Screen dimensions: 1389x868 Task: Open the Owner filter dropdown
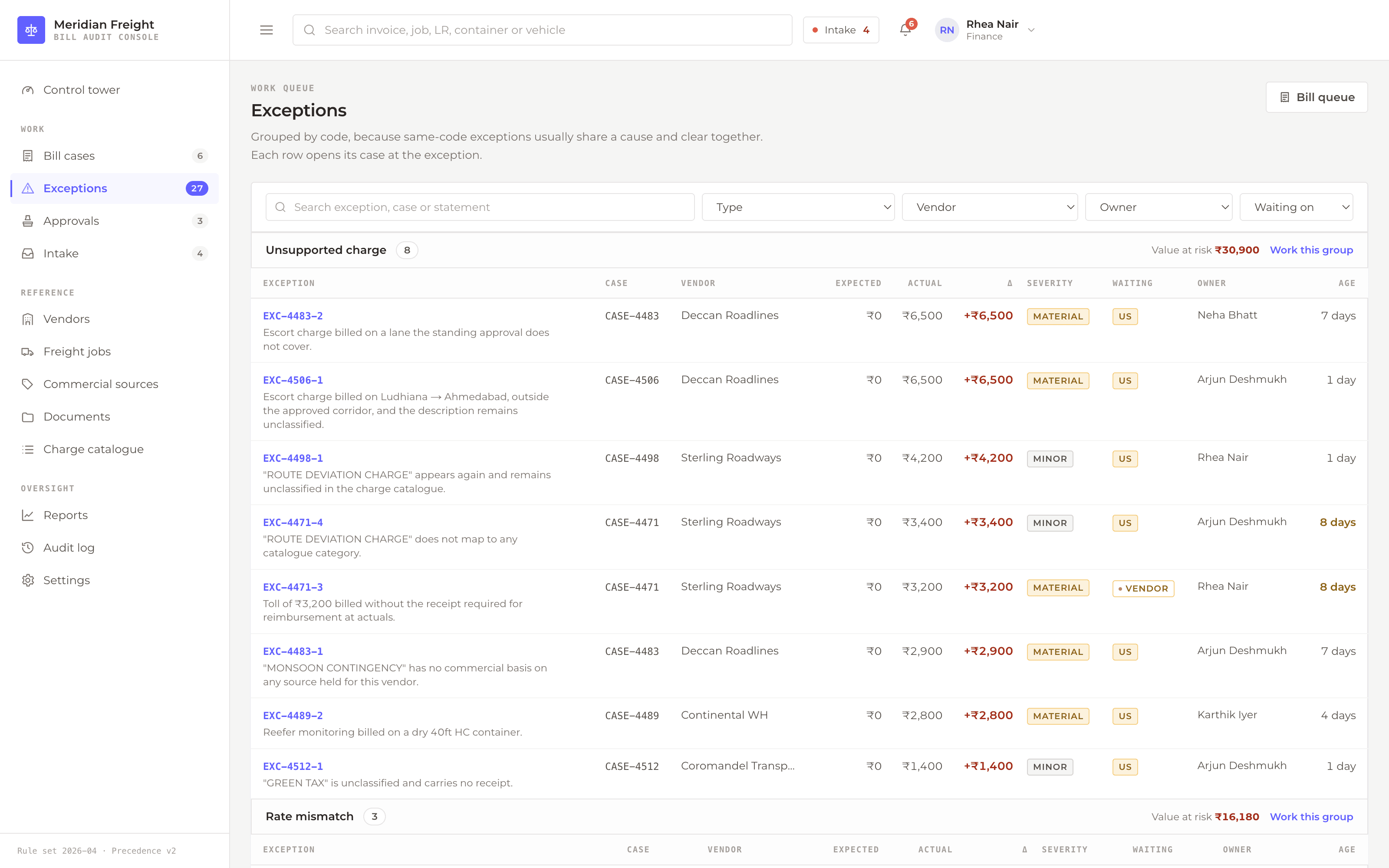click(1158, 207)
